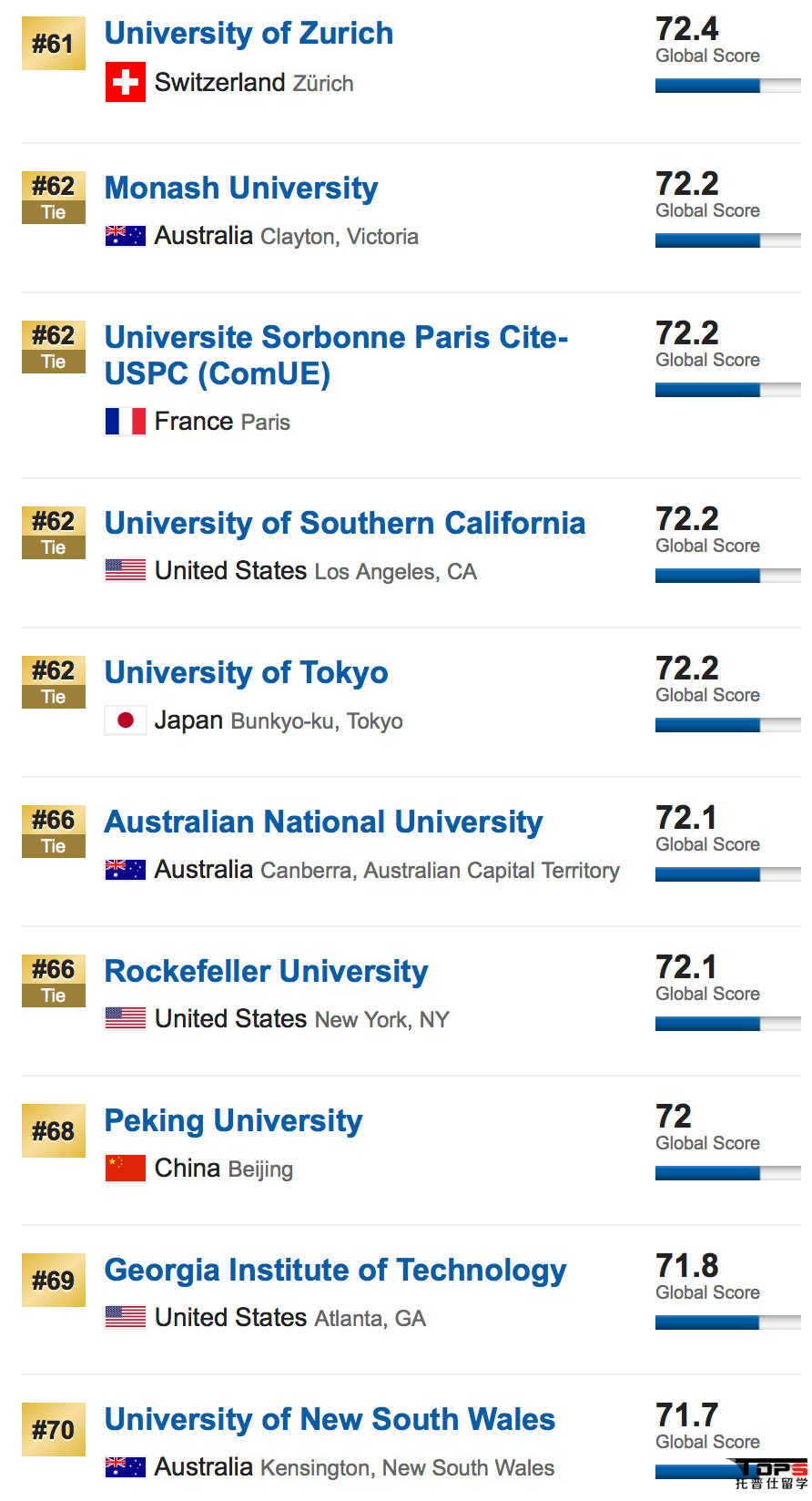
Task: Click the US flag beside Atlanta, GA
Action: coord(126,1317)
